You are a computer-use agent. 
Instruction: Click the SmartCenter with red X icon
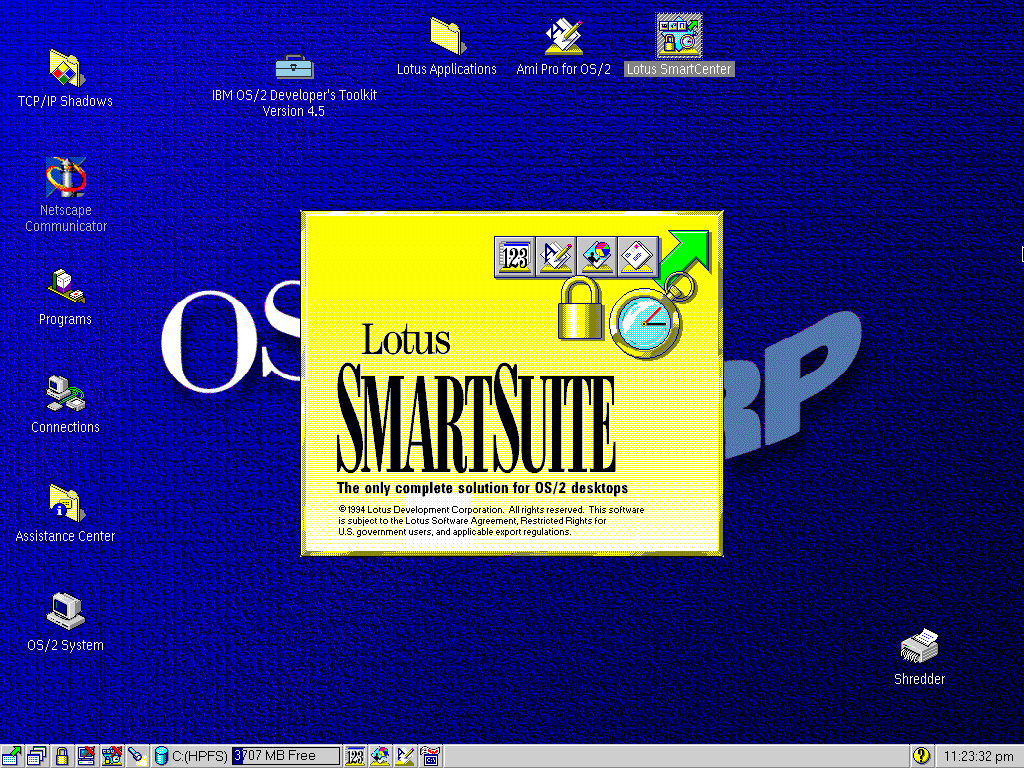111,756
